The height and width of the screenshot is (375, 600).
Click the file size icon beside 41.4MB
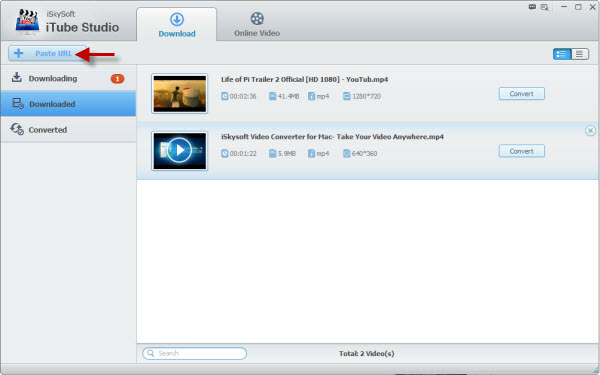point(272,96)
